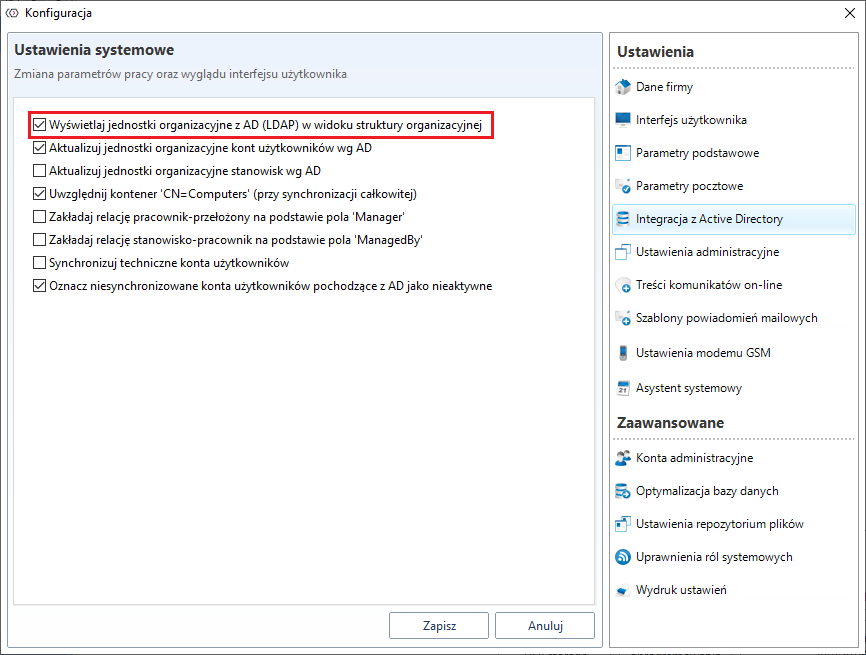Click the Dane firmy house icon
This screenshot has width=866, height=655.
click(622, 87)
